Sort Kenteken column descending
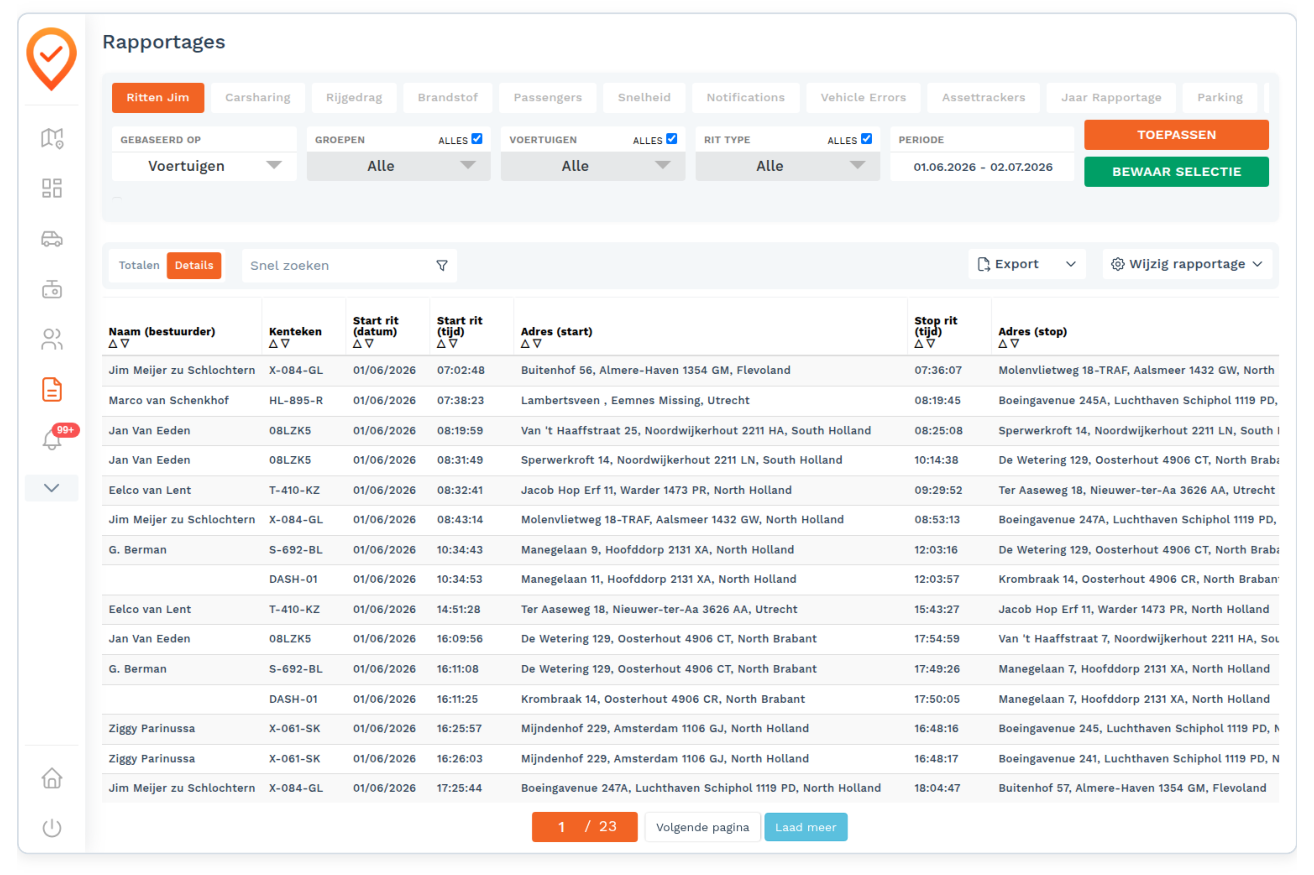This screenshot has height=875, width=1314. (285, 344)
